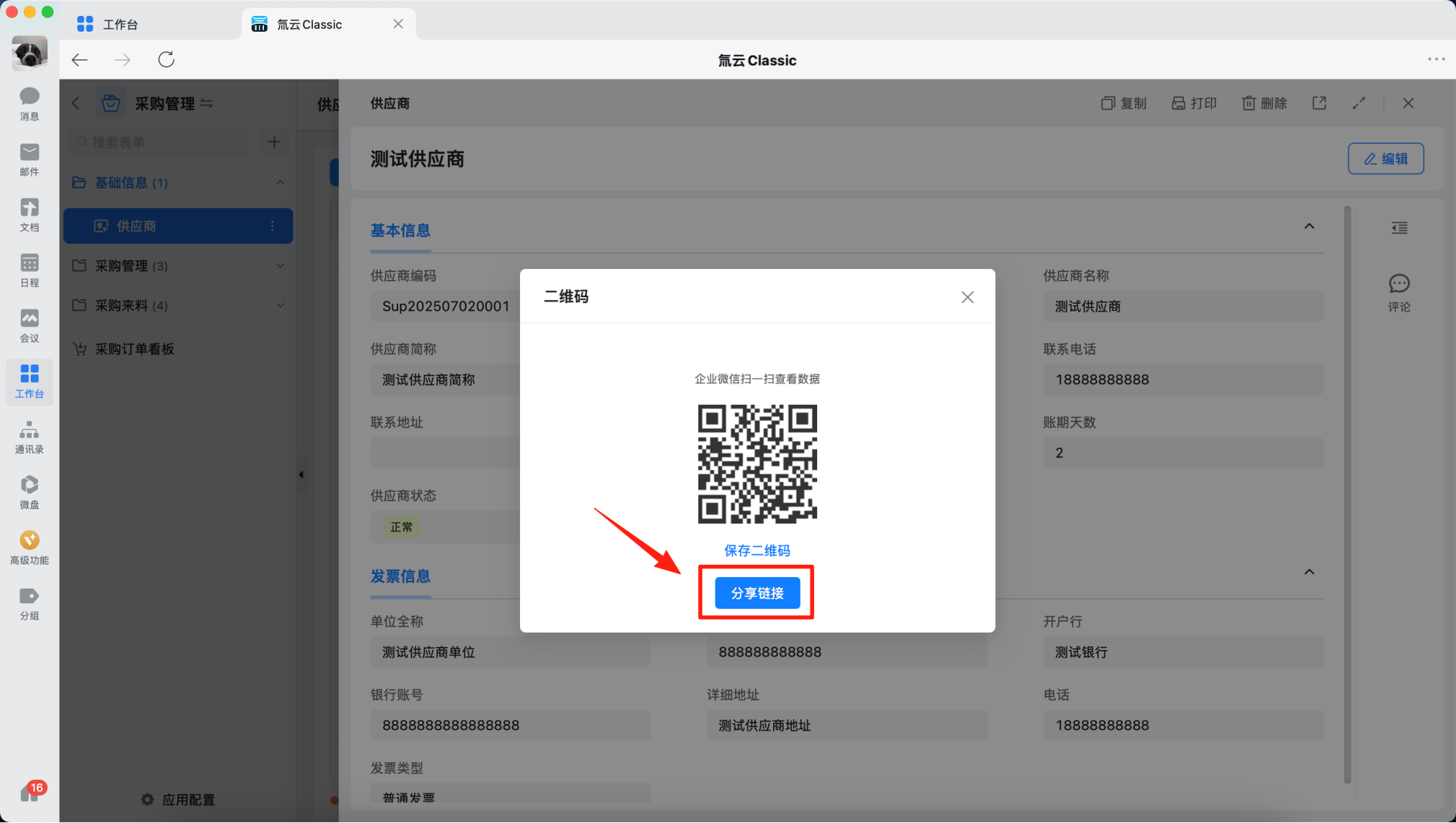1456x823 pixels.
Task: Click 打印 print in the toolbar
Action: [1194, 103]
